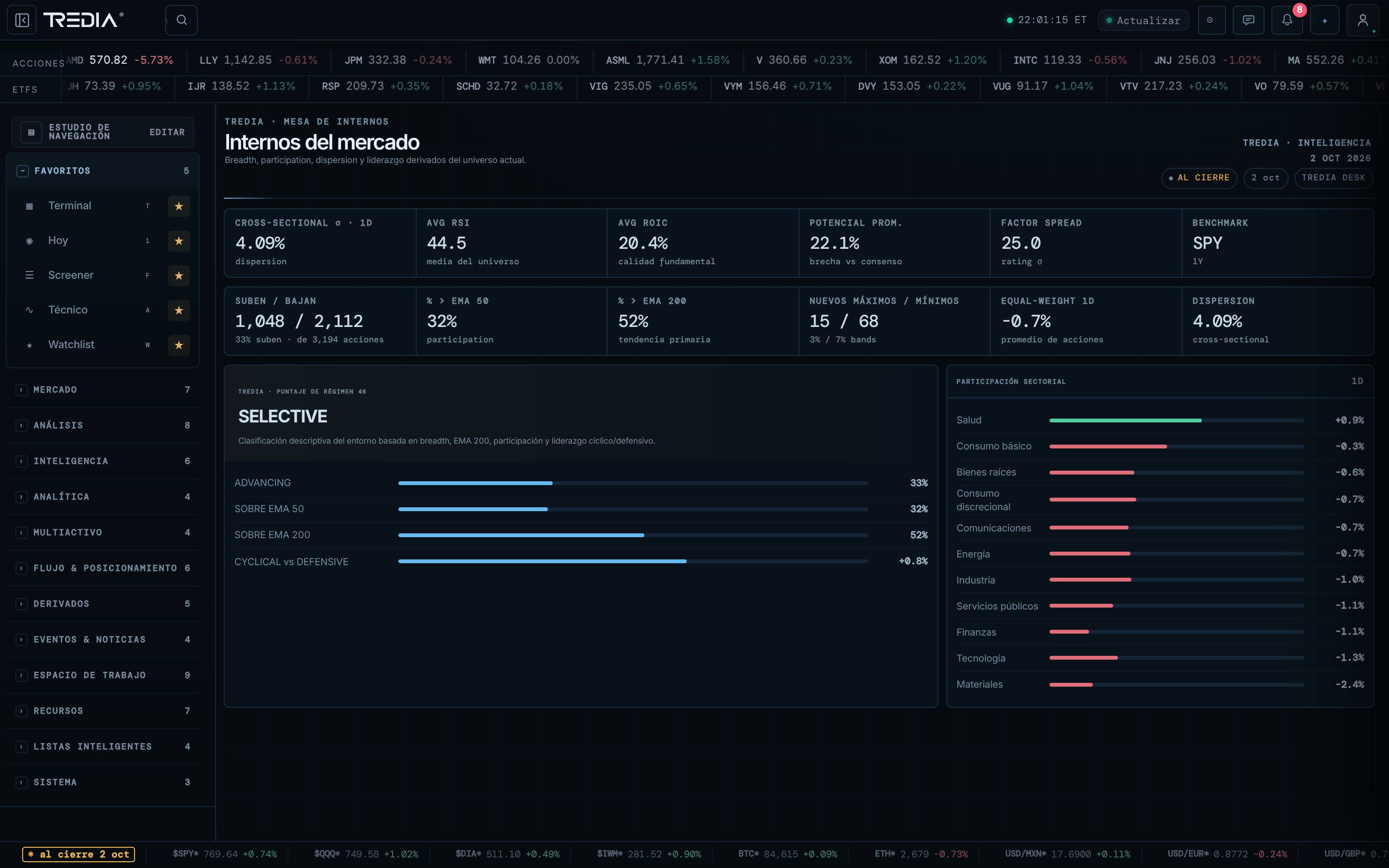
Task: Collapse the sidebar panel icon
Action: point(22,20)
